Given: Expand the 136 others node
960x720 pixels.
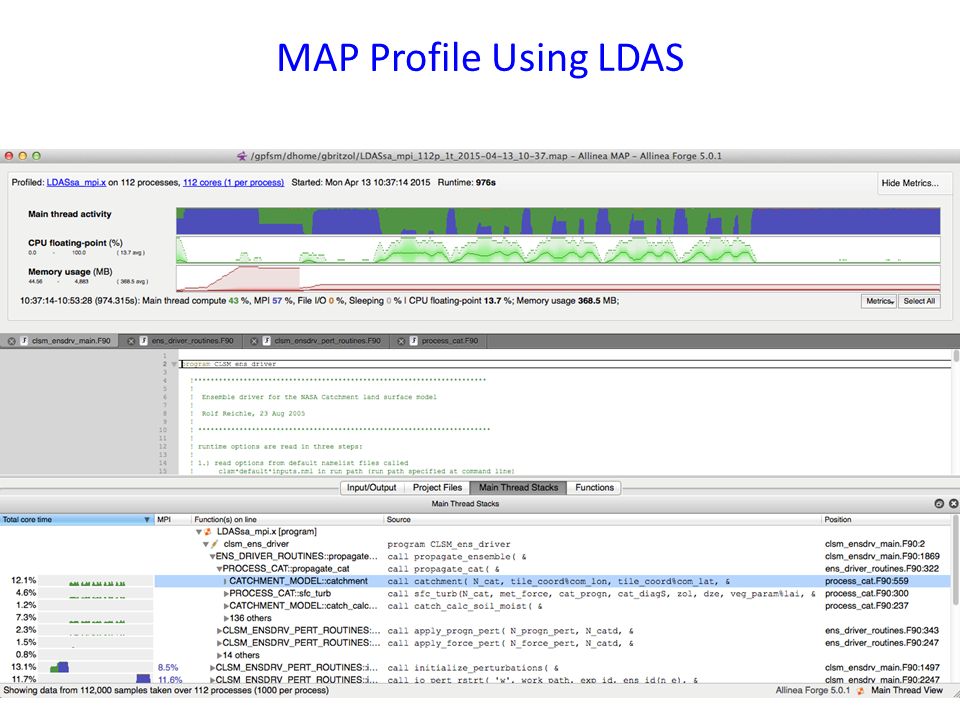Looking at the screenshot, I should point(226,618).
